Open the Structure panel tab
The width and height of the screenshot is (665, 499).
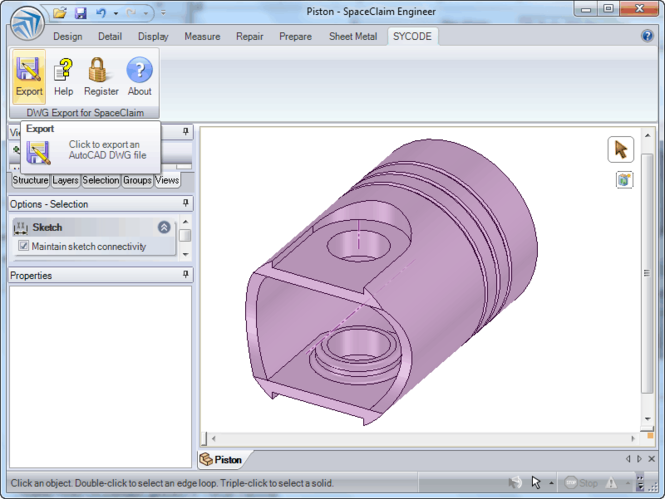(30, 180)
